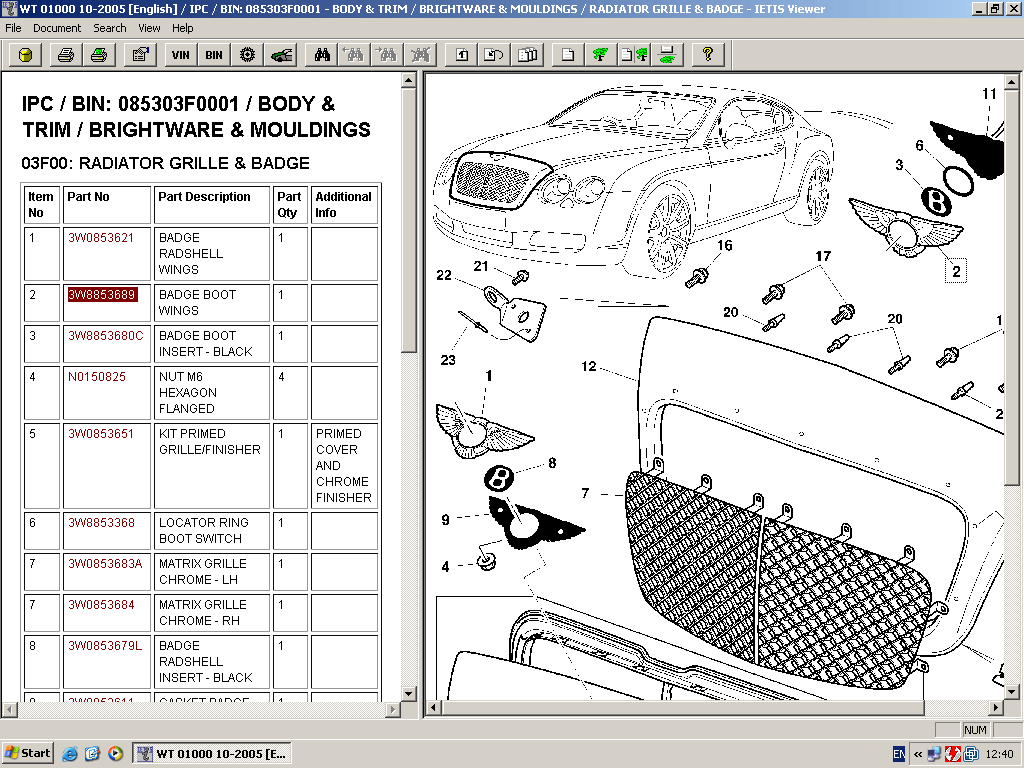Click the diagram vertical scrollbar thumb
Viewport: 1024px width, 768px height.
1012,287
